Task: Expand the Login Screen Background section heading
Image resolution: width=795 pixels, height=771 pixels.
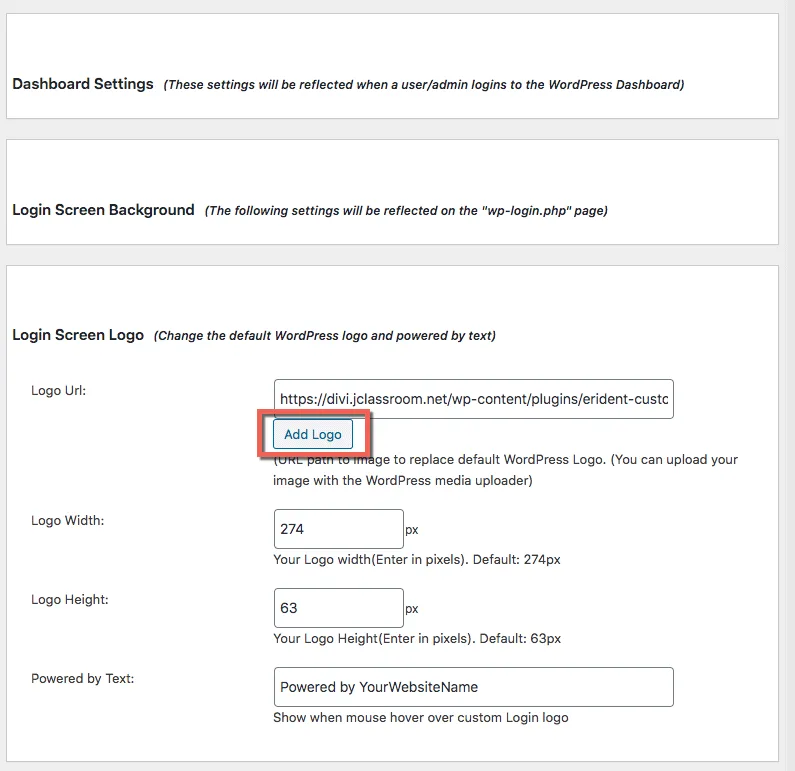Action: pos(103,210)
